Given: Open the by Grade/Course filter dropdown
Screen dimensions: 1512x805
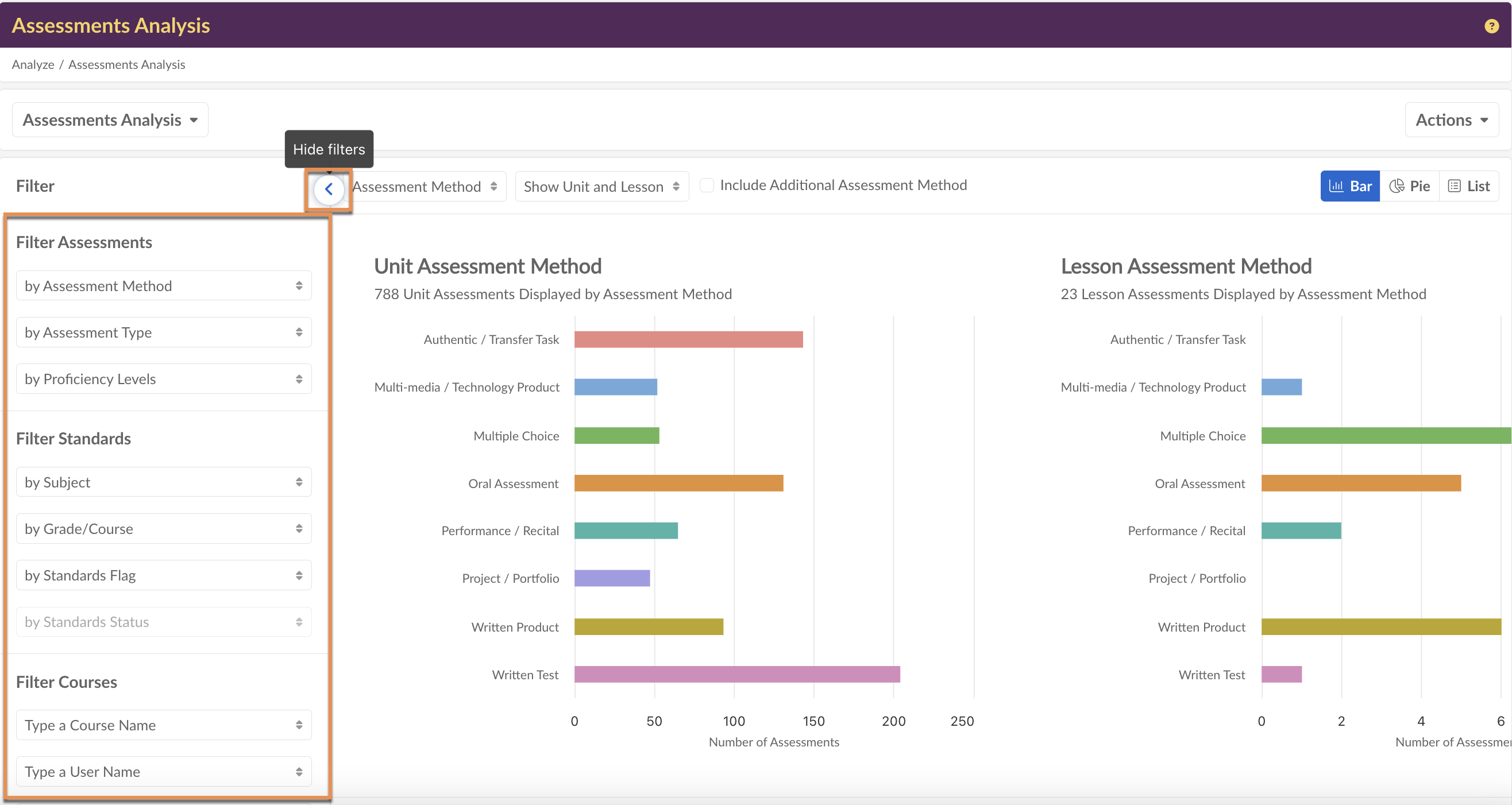Looking at the screenshot, I should 163,529.
